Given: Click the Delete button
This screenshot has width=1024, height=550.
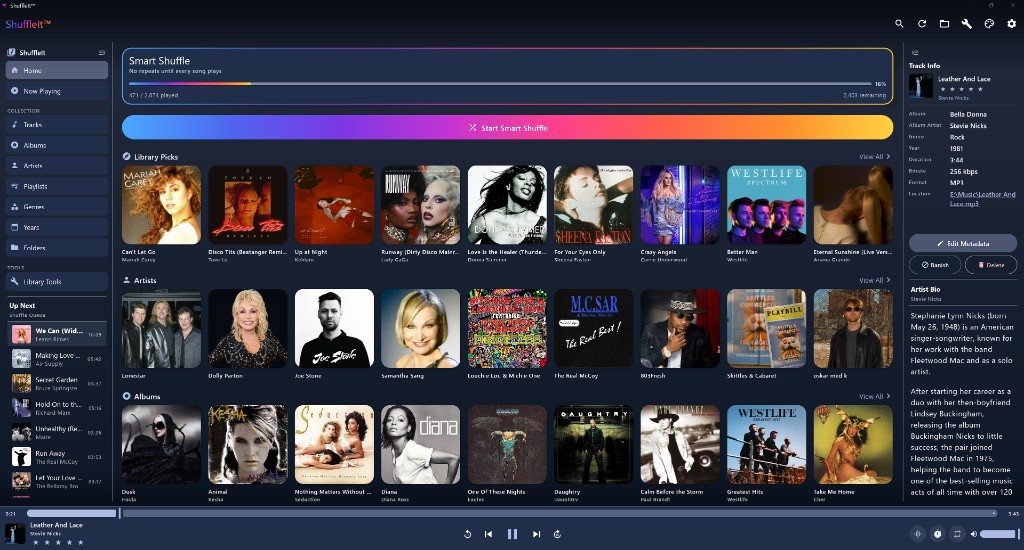Looking at the screenshot, I should [x=991, y=265].
